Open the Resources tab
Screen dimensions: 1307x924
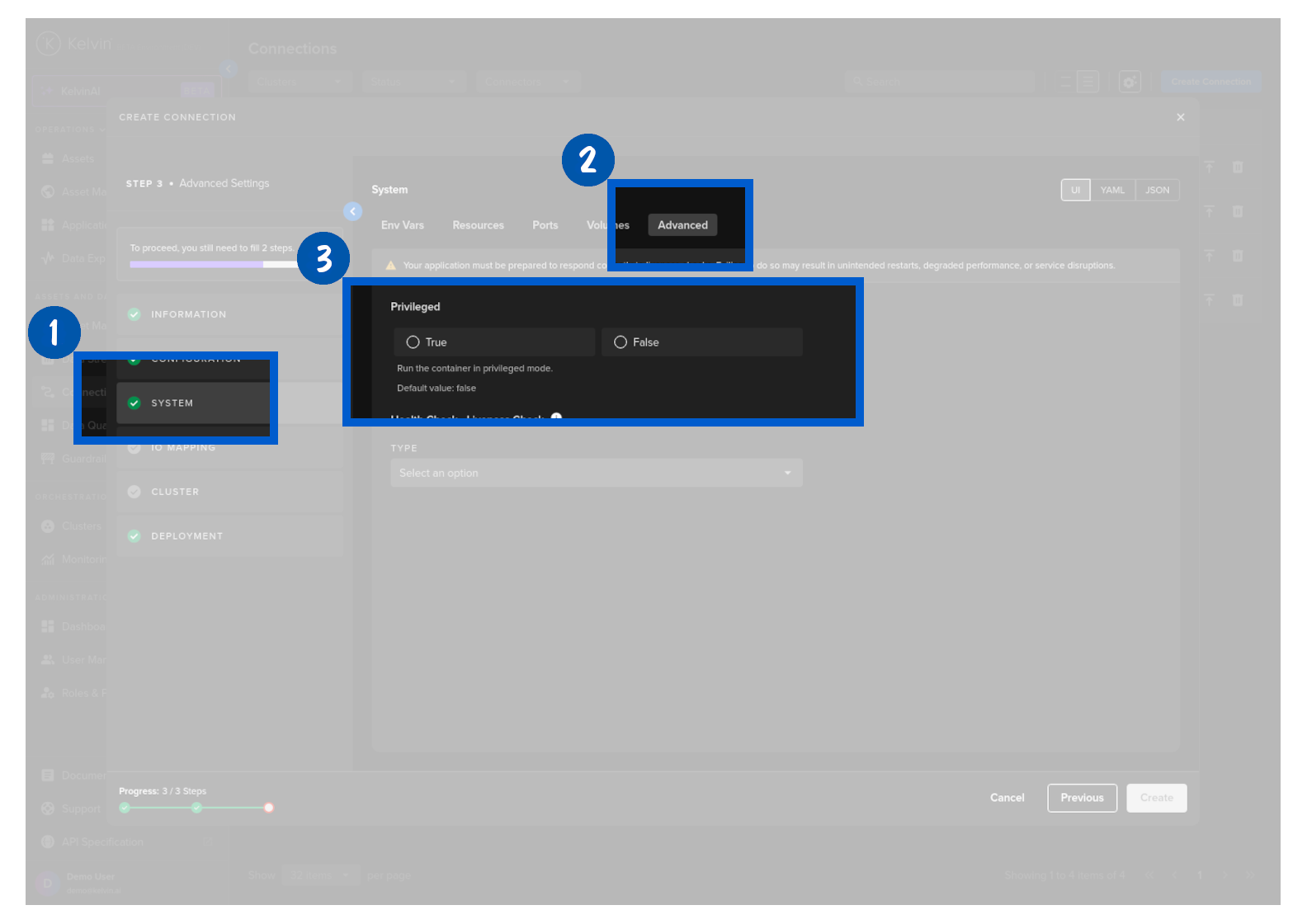(x=478, y=225)
